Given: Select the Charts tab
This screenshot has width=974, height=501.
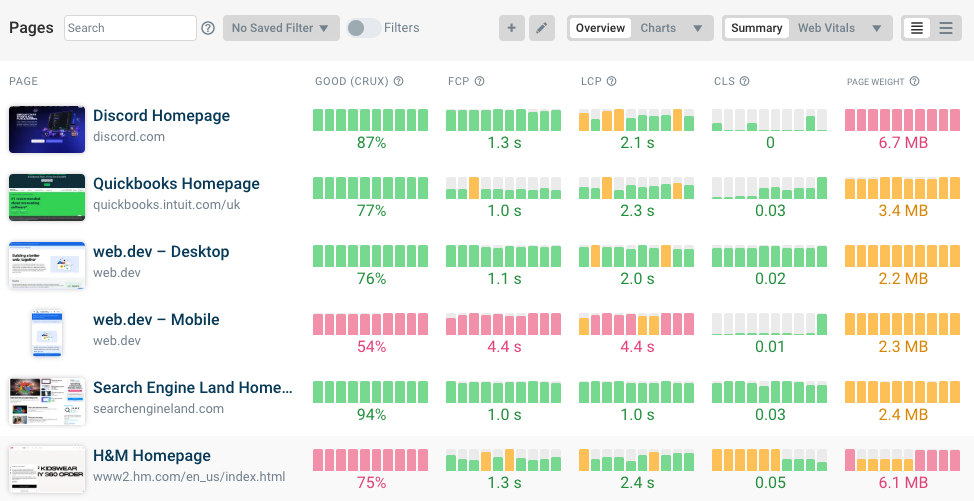Looking at the screenshot, I should pos(658,28).
